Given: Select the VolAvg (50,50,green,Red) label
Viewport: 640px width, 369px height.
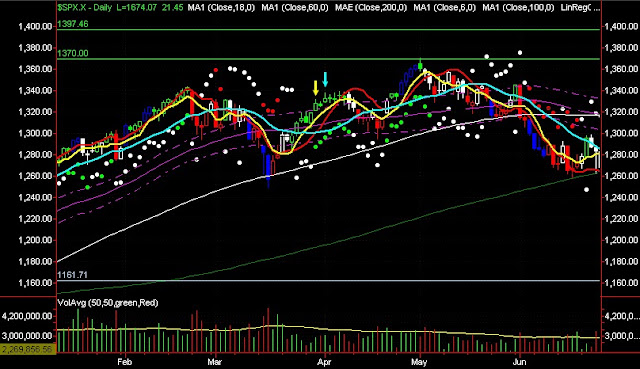Looking at the screenshot, I should tap(108, 303).
